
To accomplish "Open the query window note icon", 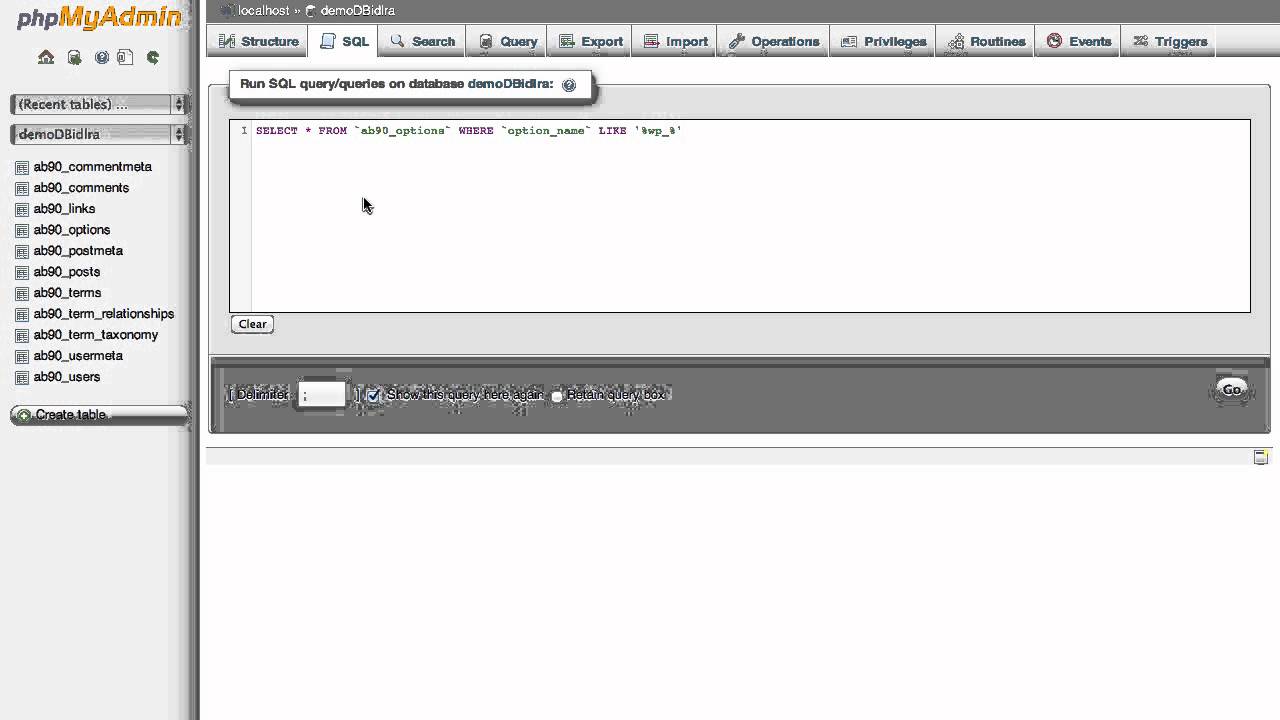I will [x=1261, y=457].
